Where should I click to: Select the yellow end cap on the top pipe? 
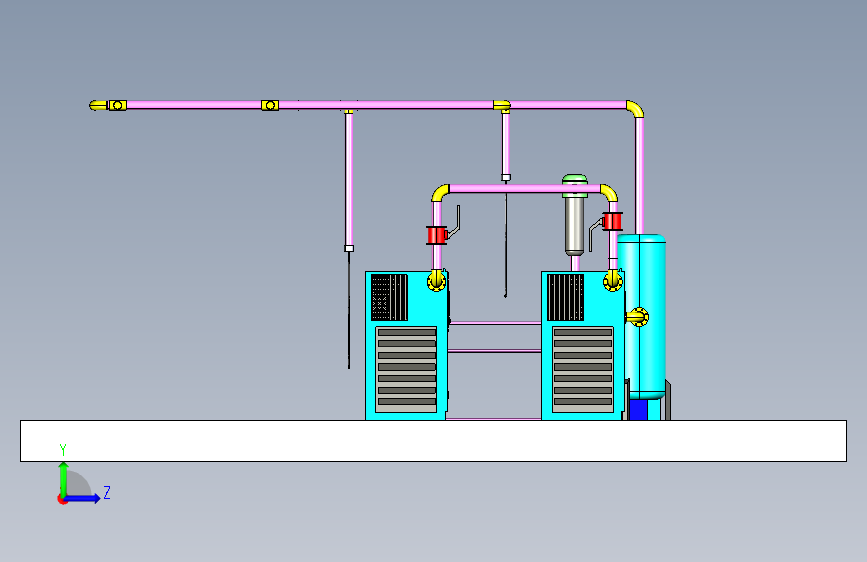click(98, 105)
